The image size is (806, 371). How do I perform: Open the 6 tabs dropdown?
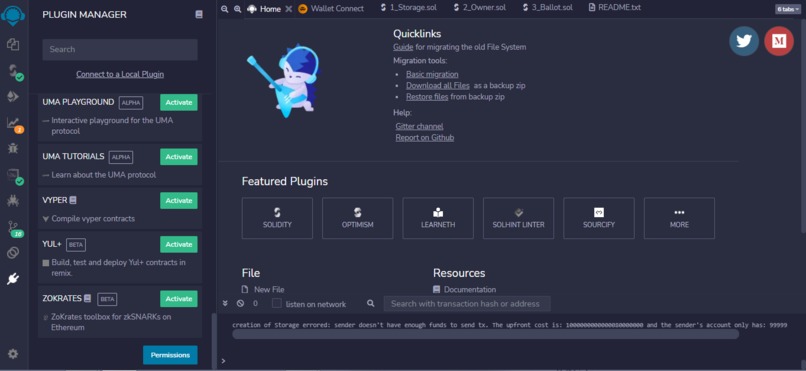click(x=788, y=9)
